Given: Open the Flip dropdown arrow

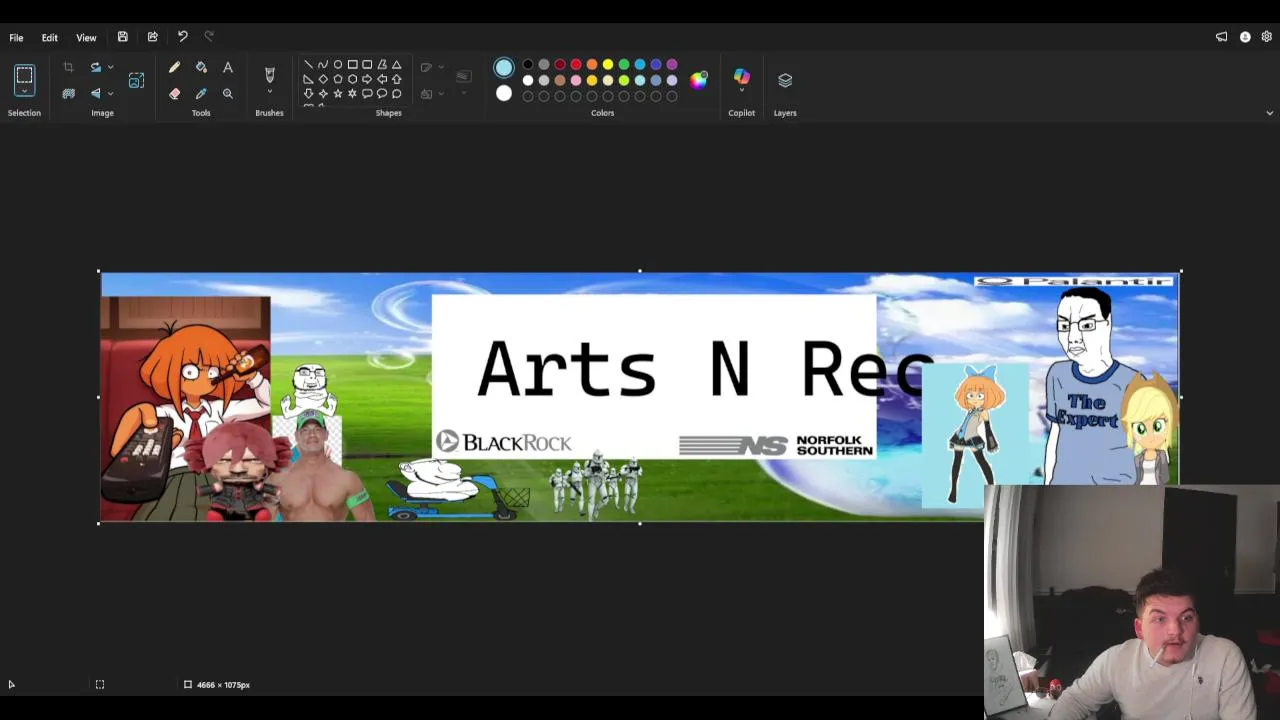Looking at the screenshot, I should pyautogui.click(x=110, y=93).
